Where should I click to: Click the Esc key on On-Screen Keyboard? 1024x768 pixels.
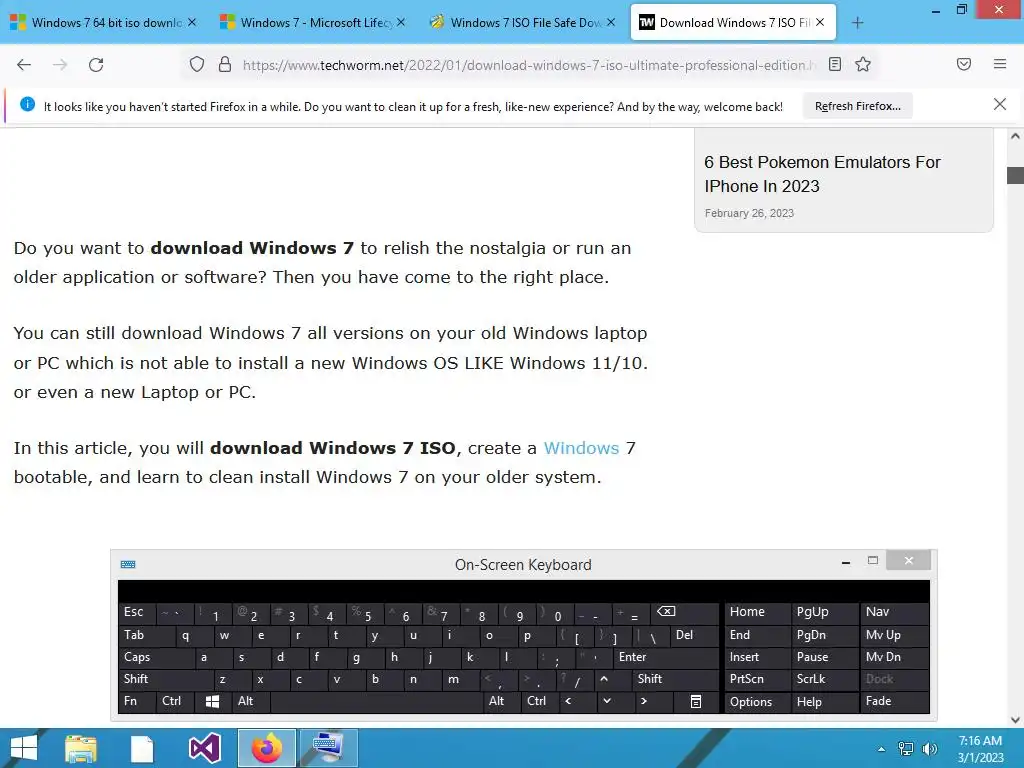tap(137, 612)
